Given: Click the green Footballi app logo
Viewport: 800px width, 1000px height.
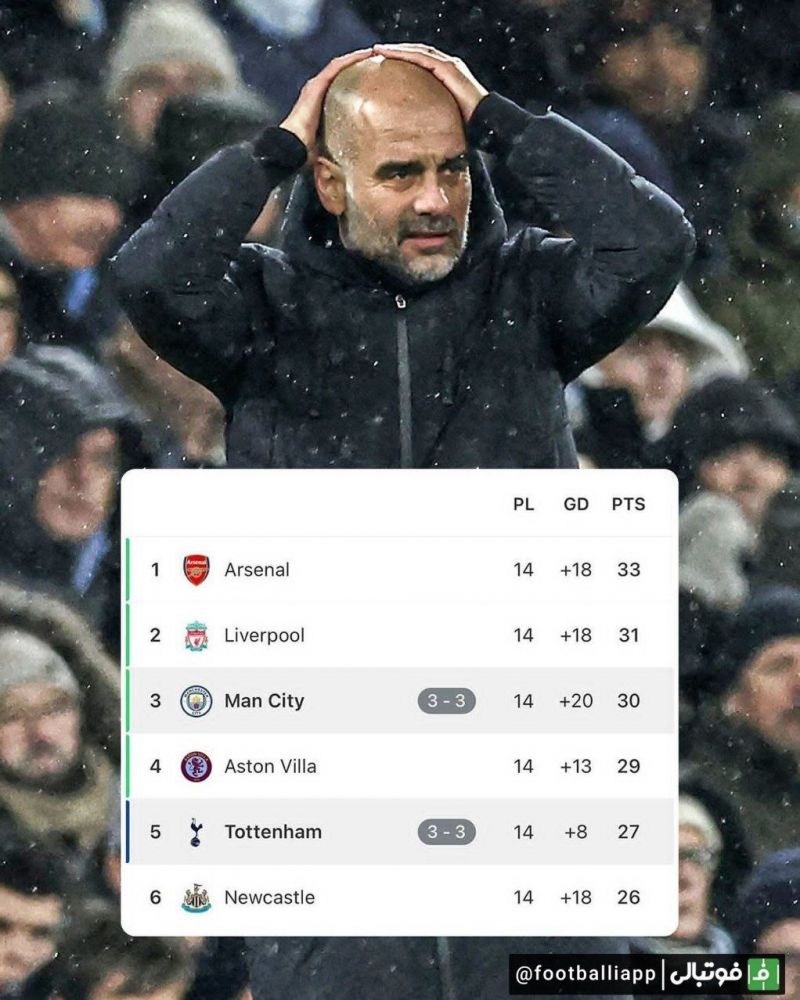Looking at the screenshot, I should tap(764, 974).
